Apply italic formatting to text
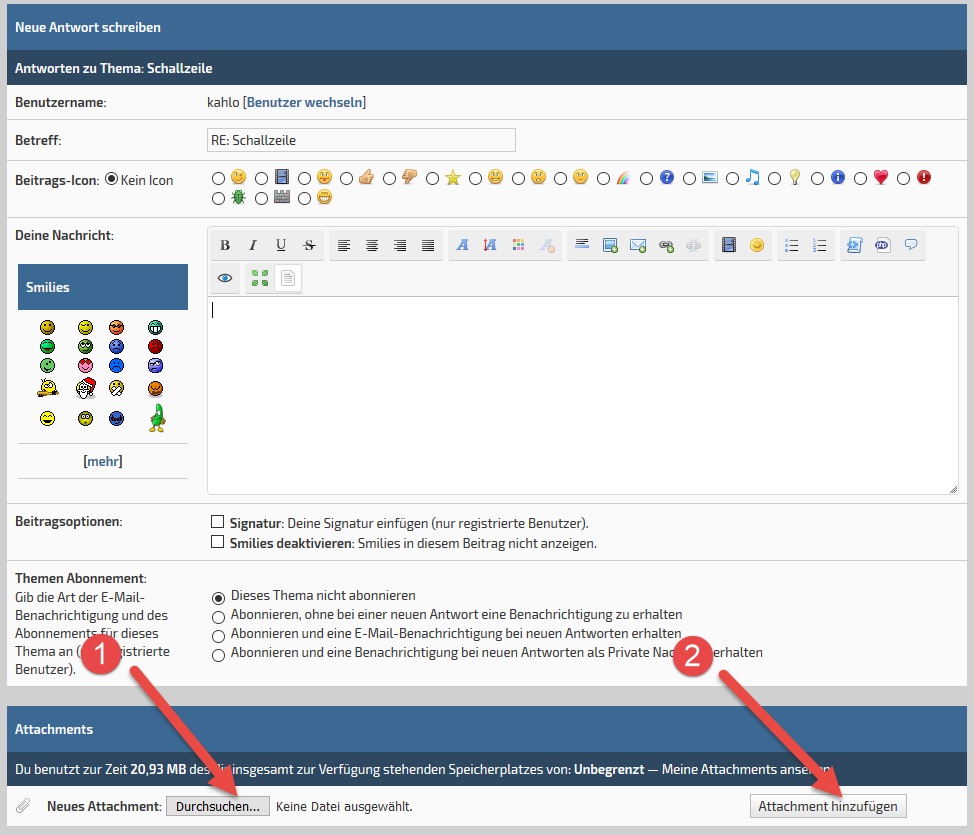The height and width of the screenshot is (835, 974). coord(253,246)
